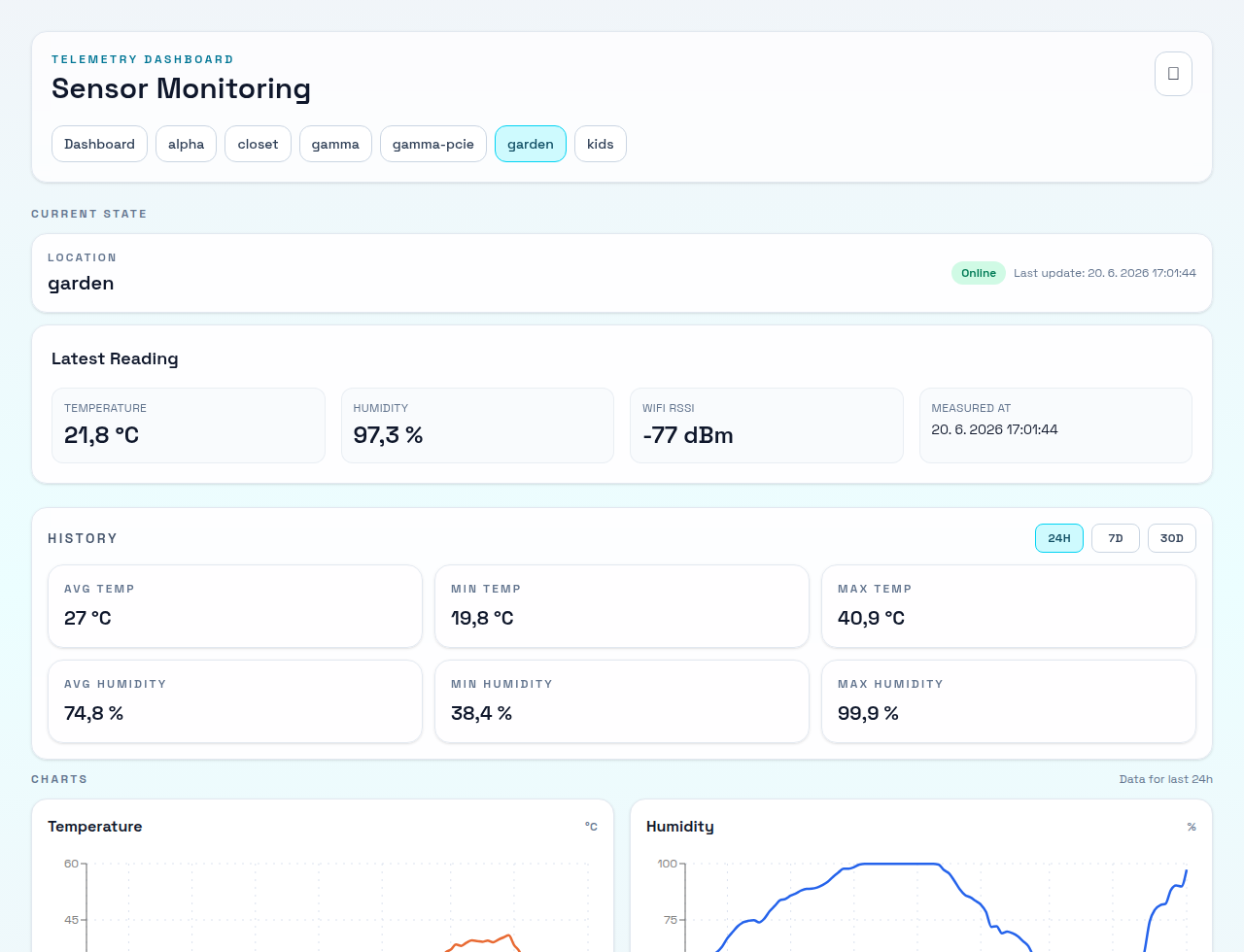Click the Humidity 97,3 % card
Image resolution: width=1244 pixels, height=952 pixels.
(x=477, y=425)
